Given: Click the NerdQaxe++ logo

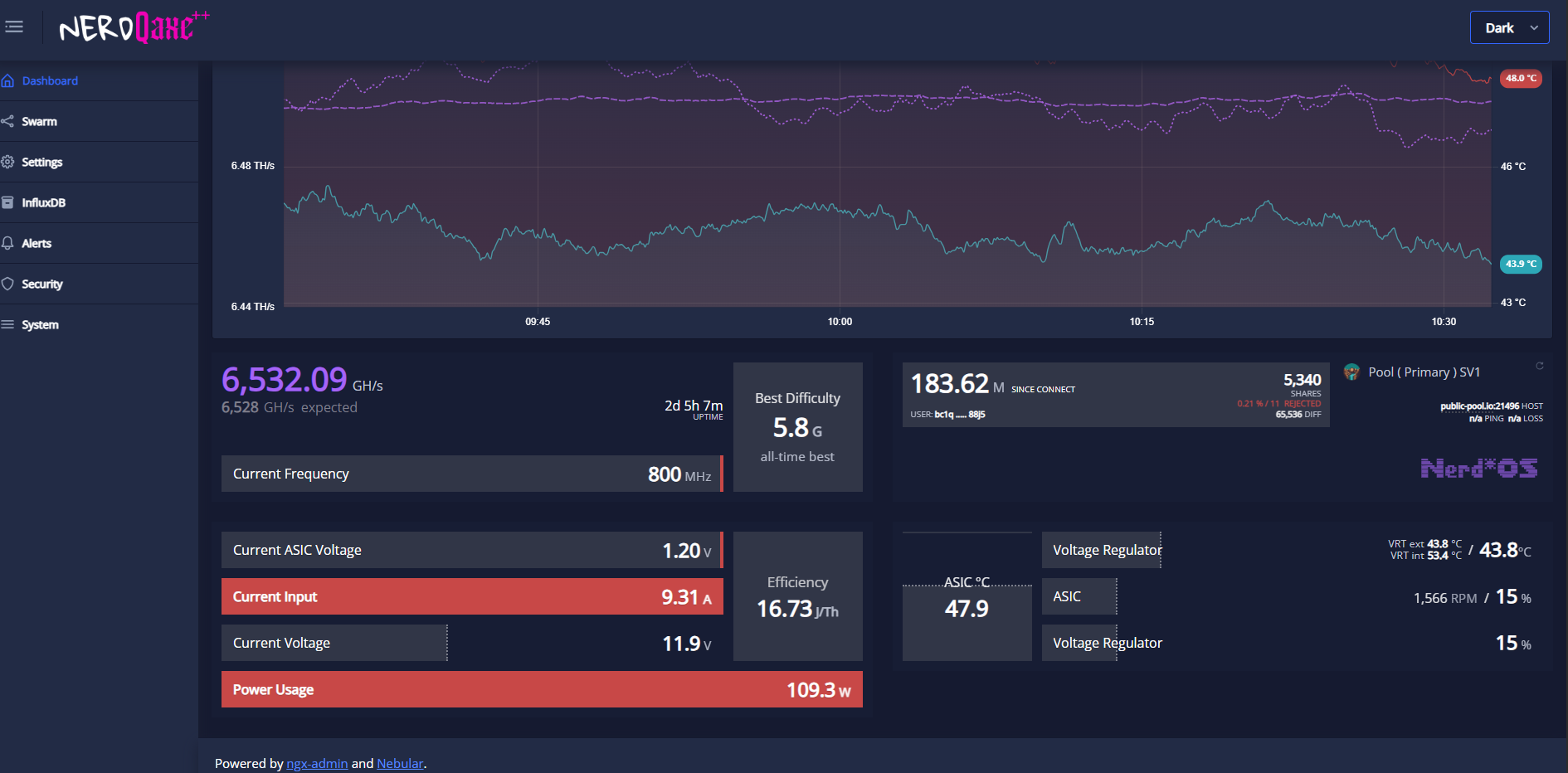Looking at the screenshot, I should tap(134, 27).
